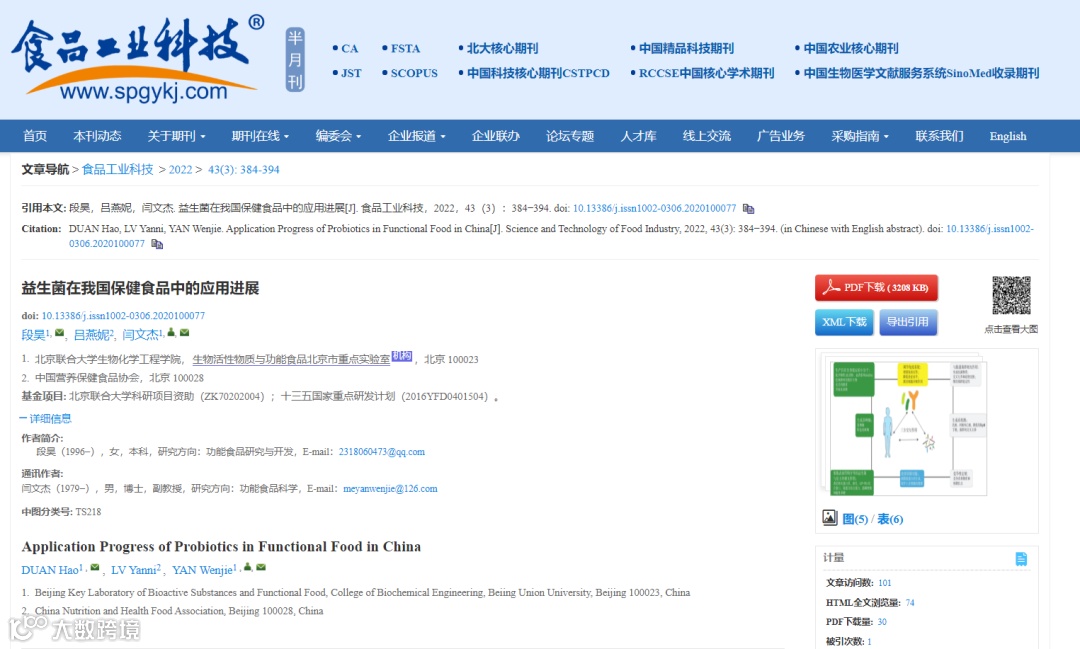Open author 闫文杰 link

click(x=141, y=335)
